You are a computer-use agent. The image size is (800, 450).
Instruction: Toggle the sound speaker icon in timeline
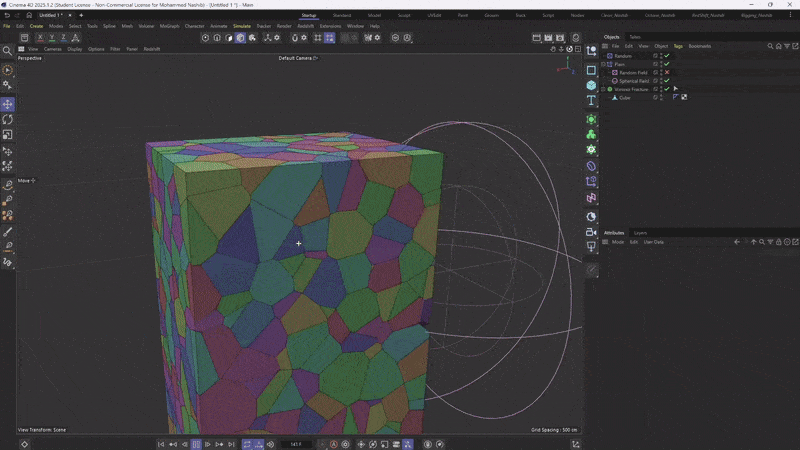click(x=270, y=444)
